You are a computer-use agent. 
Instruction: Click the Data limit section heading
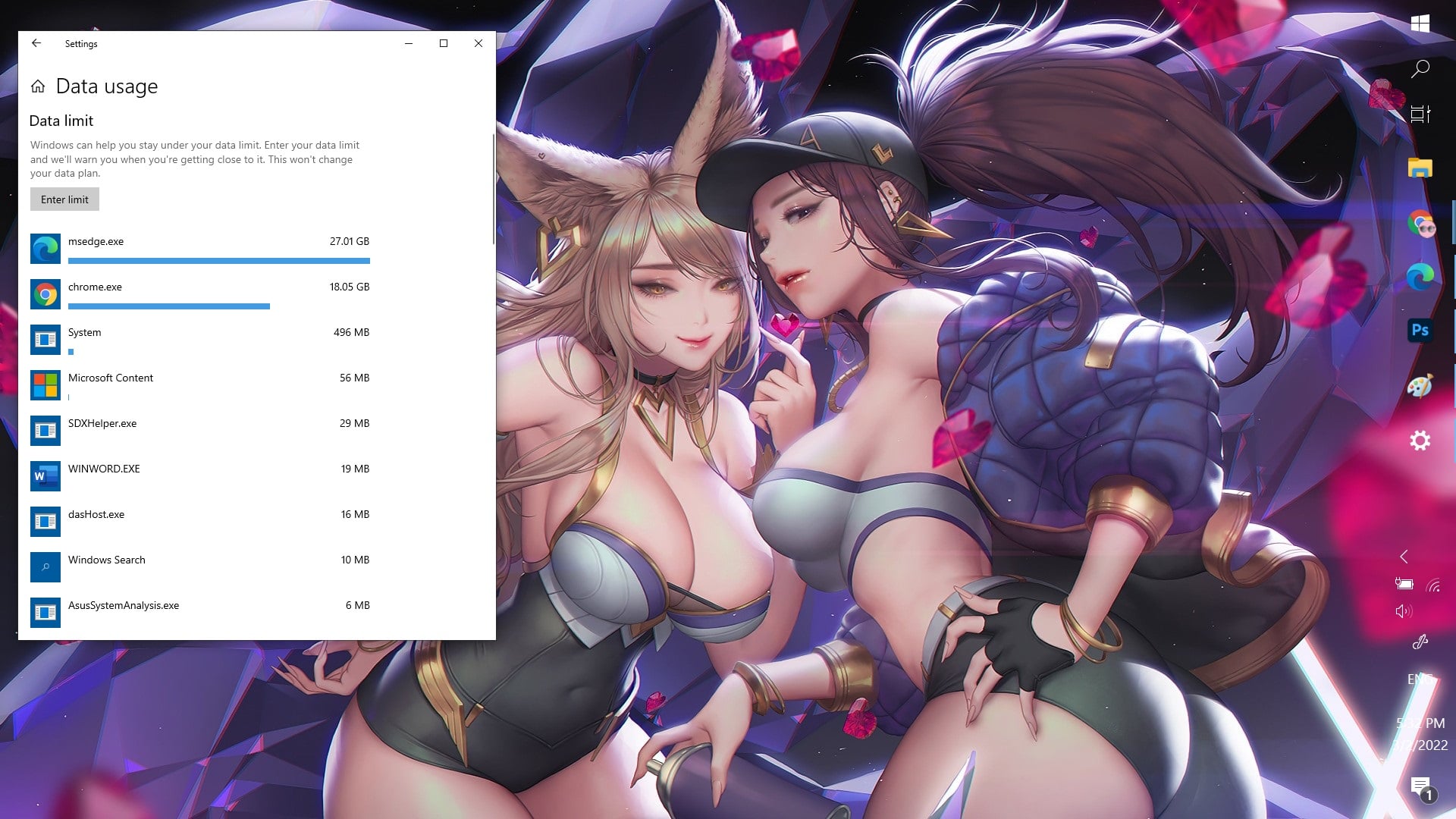[61, 121]
